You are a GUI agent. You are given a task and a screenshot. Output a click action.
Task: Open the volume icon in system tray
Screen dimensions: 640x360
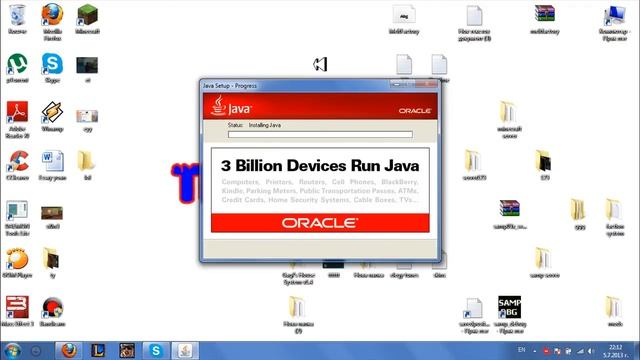(591, 351)
